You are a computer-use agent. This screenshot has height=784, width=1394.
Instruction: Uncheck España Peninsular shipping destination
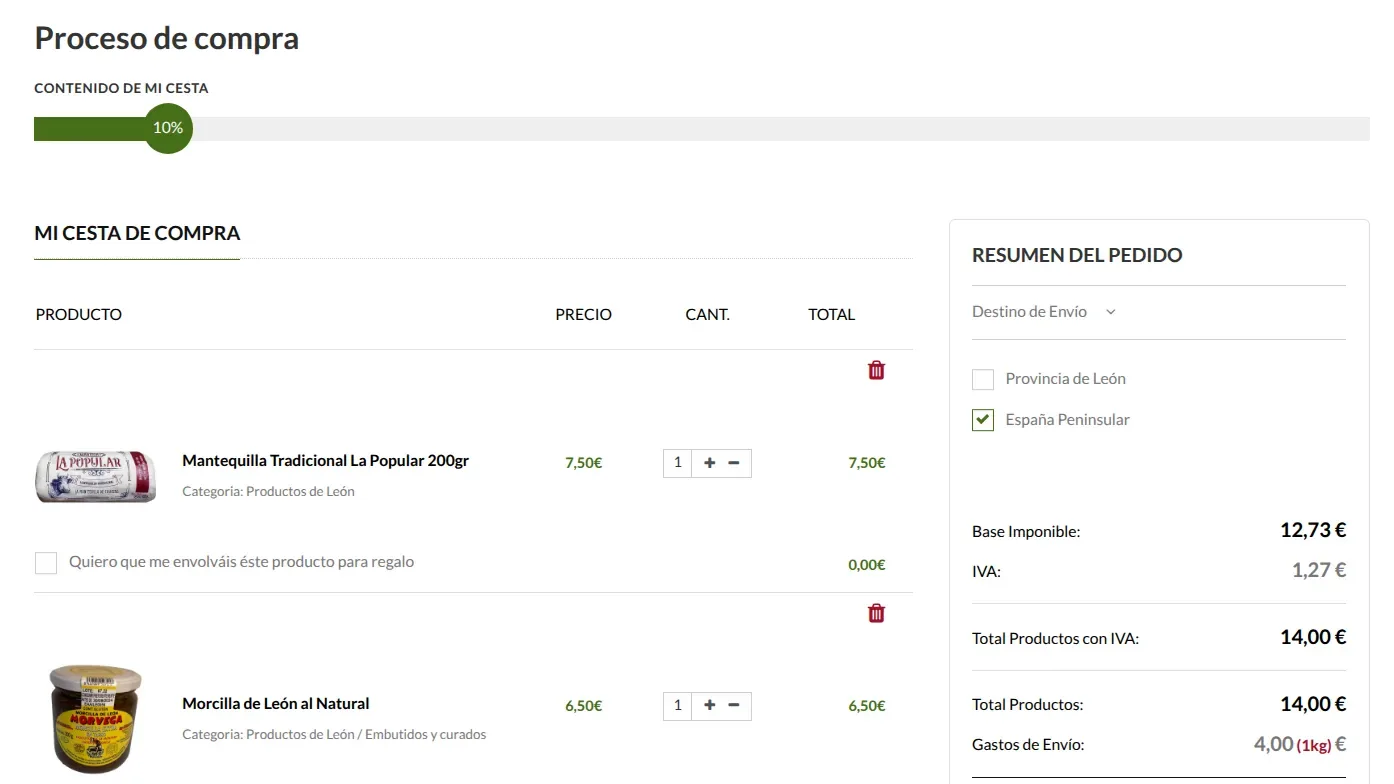983,420
